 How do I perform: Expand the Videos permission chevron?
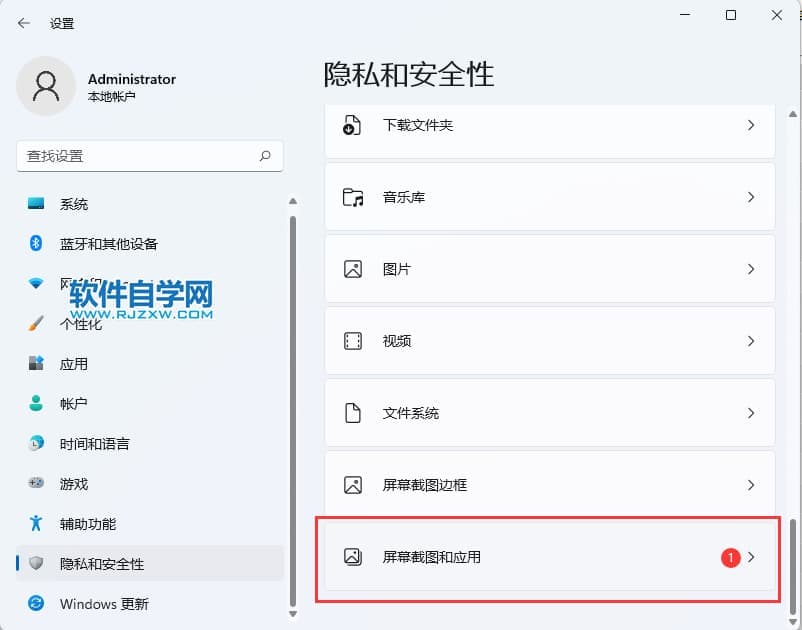[x=751, y=341]
